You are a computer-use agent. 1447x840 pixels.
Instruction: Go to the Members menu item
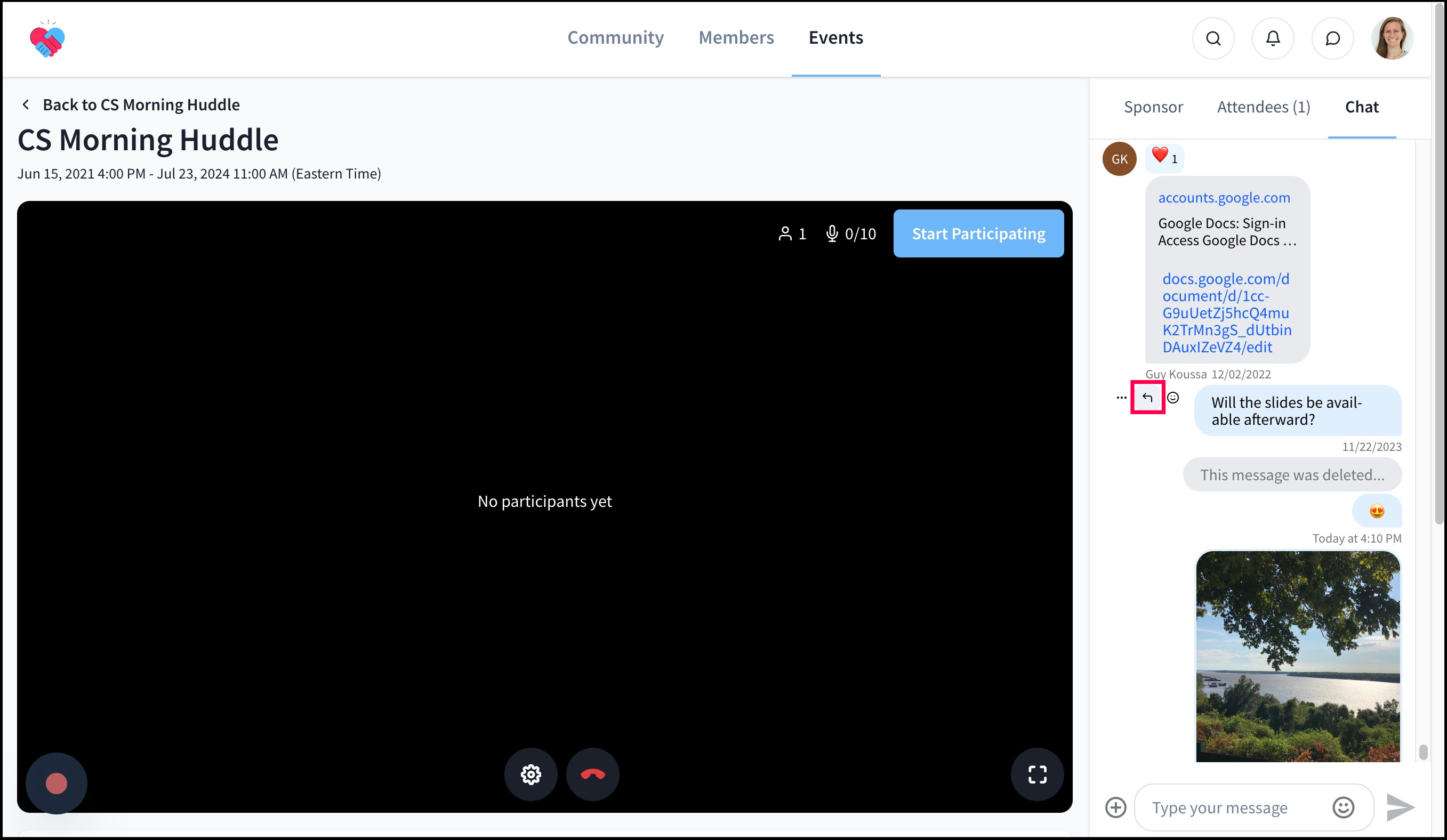[736, 38]
